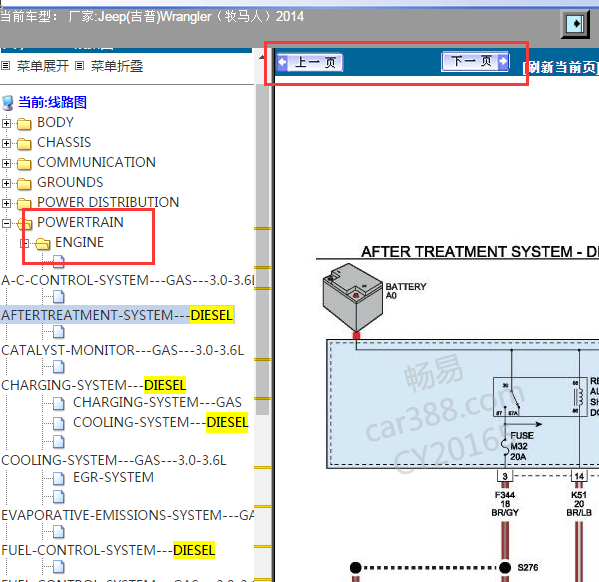
Task: Click the computer icon beside 当前:线路图
Action: (x=8, y=103)
